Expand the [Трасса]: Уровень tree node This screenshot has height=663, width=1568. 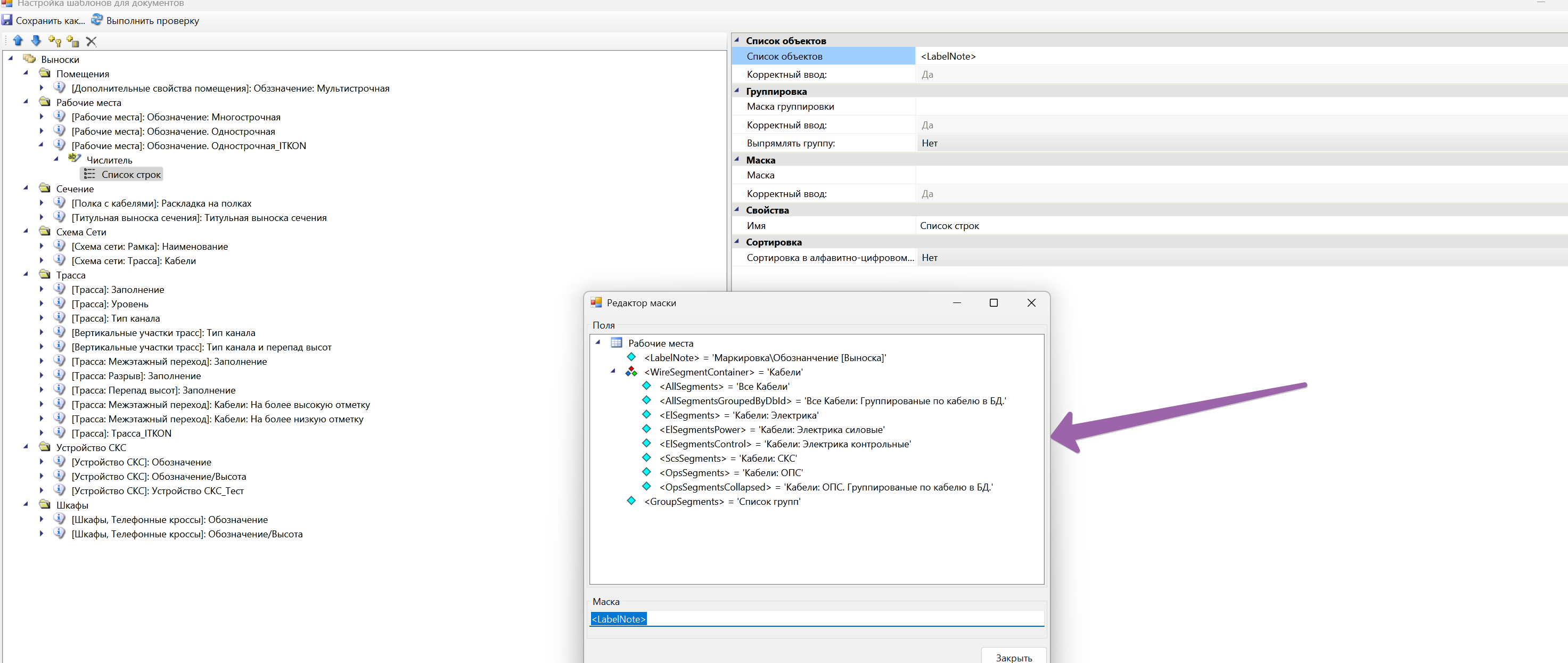42,303
